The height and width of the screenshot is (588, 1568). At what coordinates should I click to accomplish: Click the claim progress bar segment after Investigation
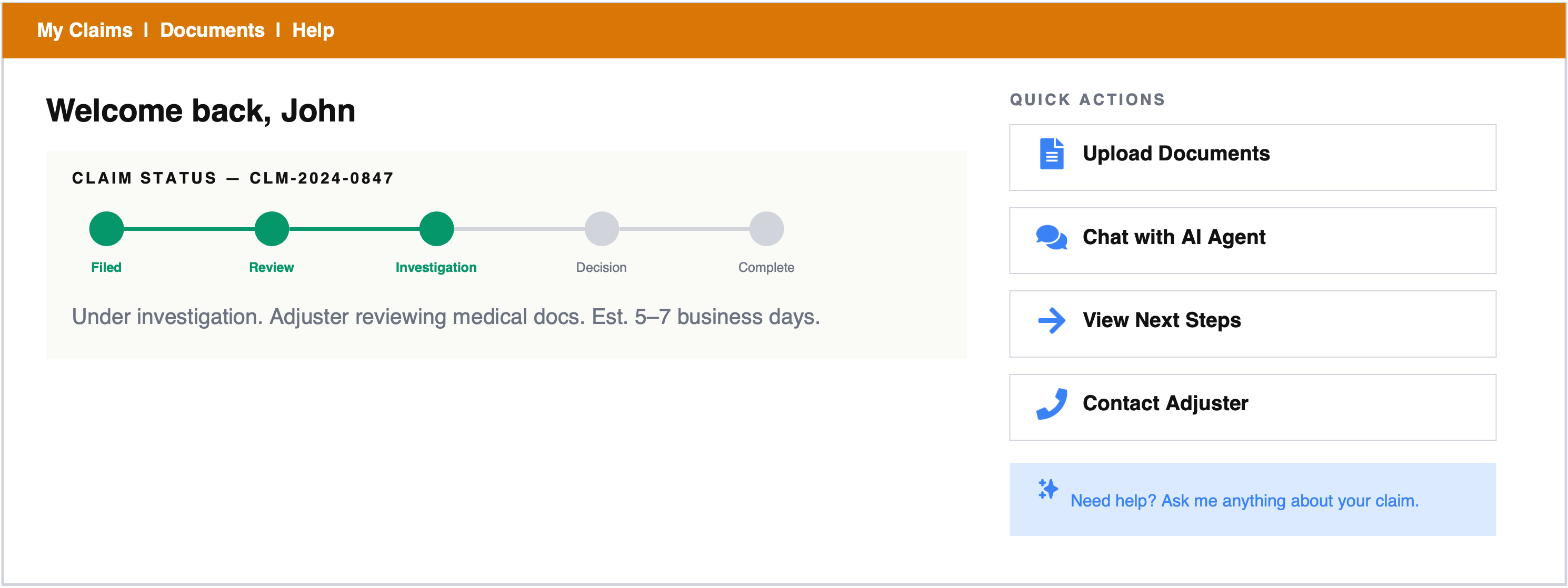pyautogui.click(x=521, y=229)
